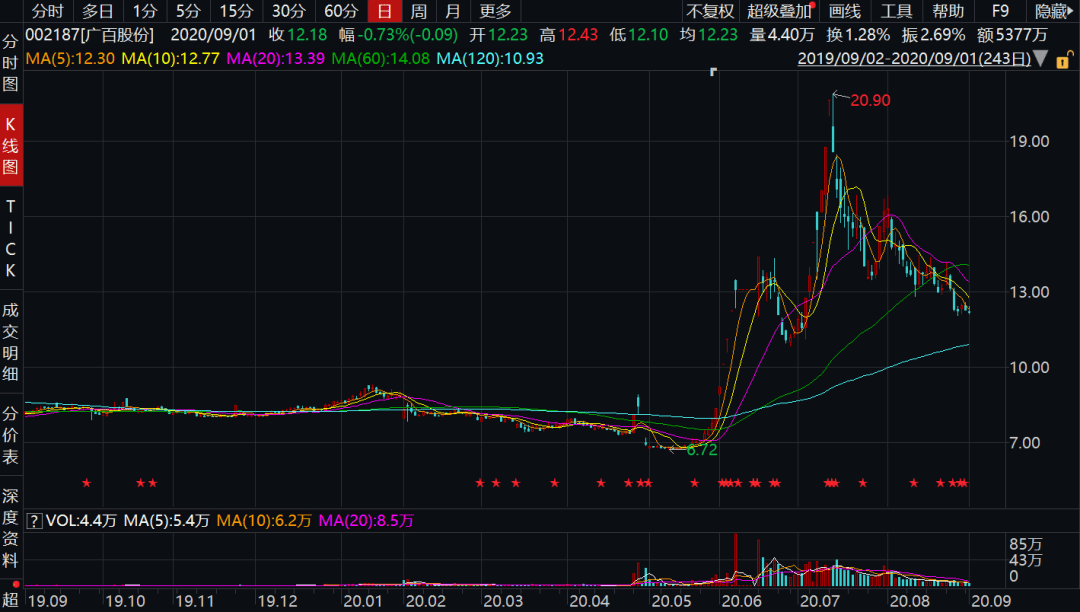Open the 多日 multi-day period option

pyautogui.click(x=95, y=12)
